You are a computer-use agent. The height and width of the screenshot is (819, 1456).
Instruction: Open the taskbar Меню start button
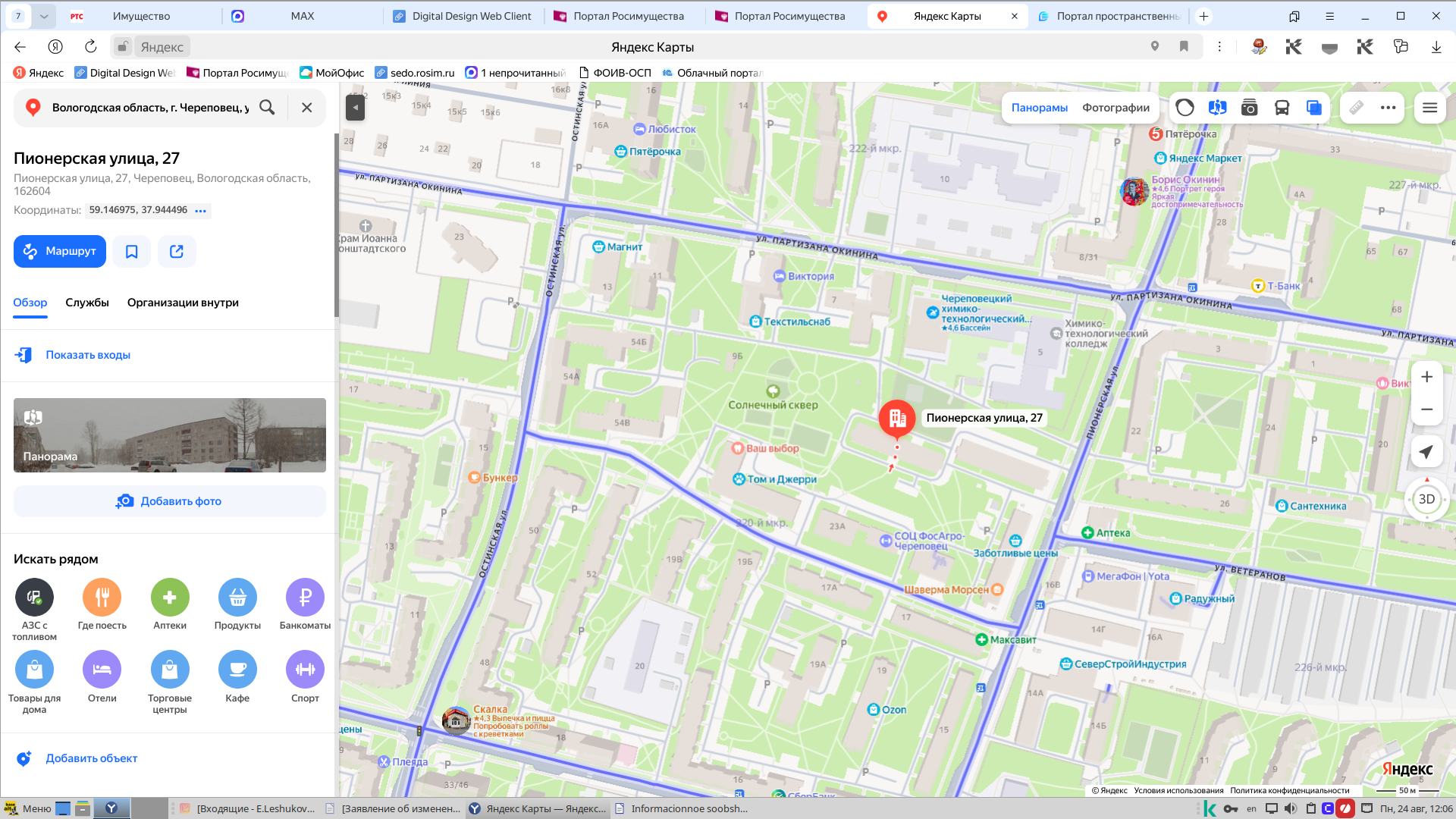(28, 808)
